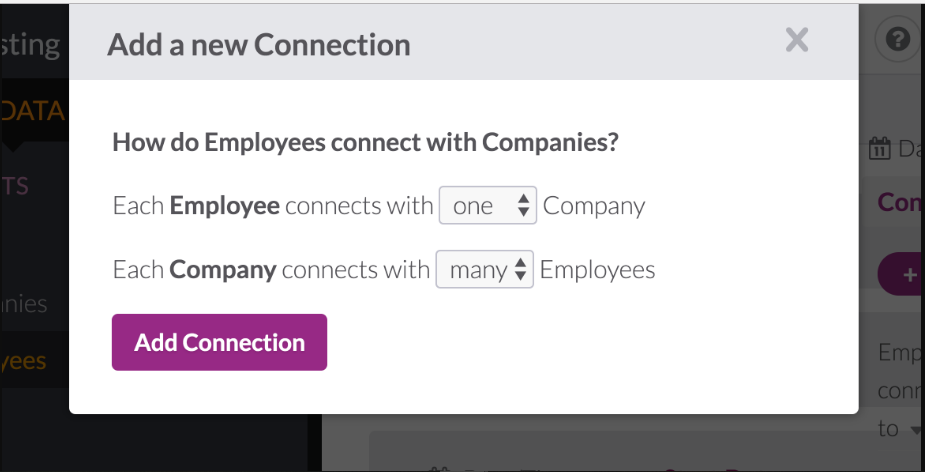
Task: Click the bold 'Company' word
Action: click(x=222, y=270)
